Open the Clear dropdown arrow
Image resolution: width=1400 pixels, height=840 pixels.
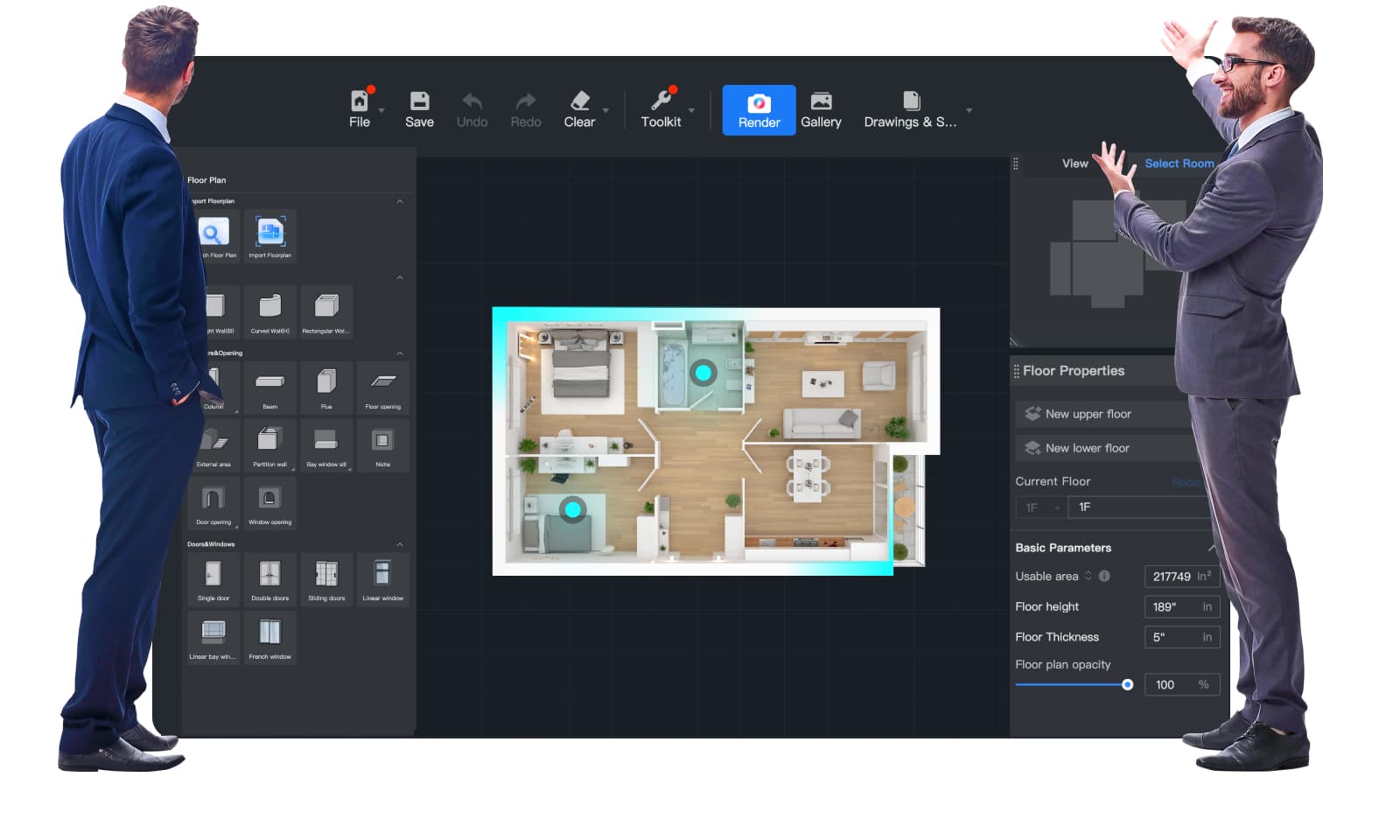605,111
